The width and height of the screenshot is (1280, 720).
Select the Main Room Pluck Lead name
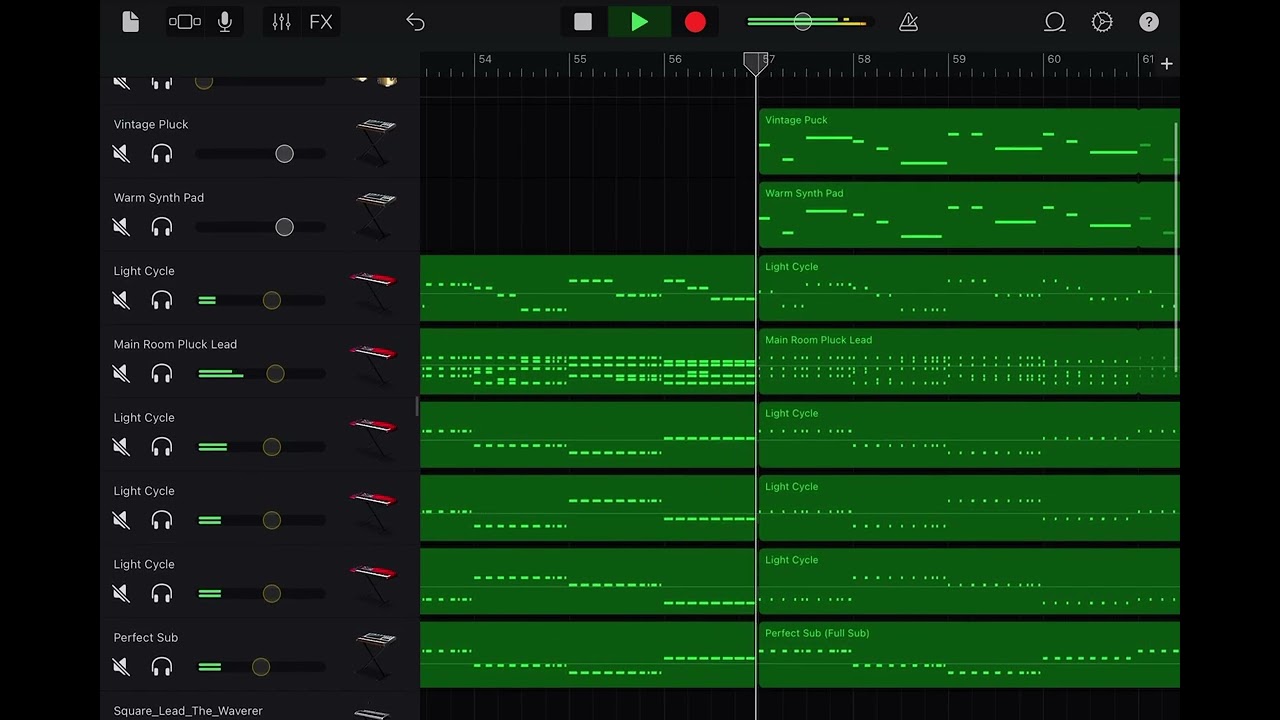pyautogui.click(x=175, y=344)
